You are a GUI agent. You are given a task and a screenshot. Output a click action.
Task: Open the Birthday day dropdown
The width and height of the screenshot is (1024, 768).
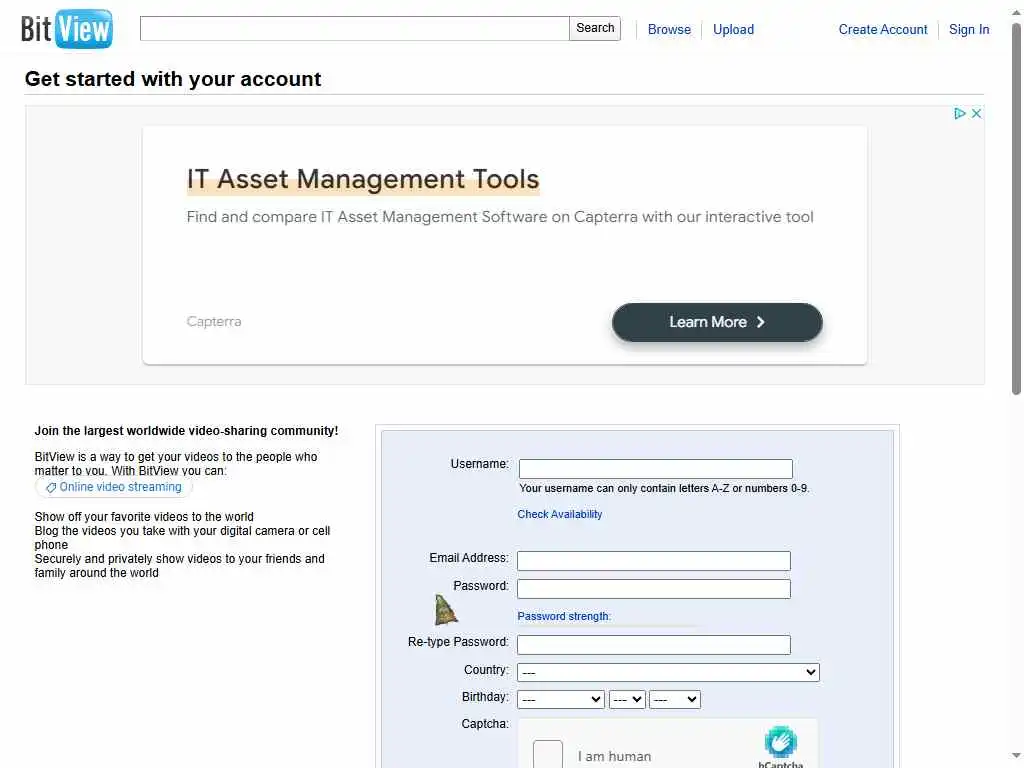point(627,699)
